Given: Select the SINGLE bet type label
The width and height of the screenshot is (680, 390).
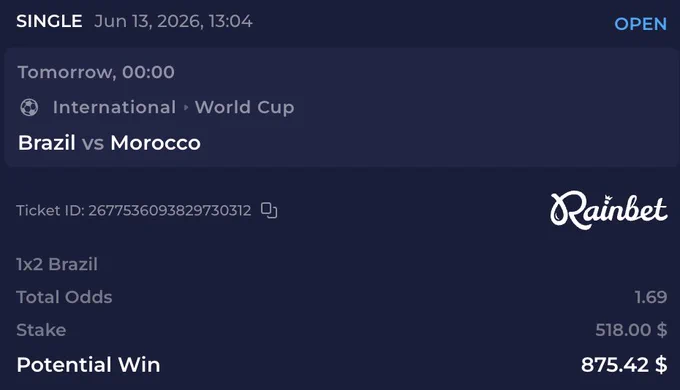Looking at the screenshot, I should (x=49, y=21).
